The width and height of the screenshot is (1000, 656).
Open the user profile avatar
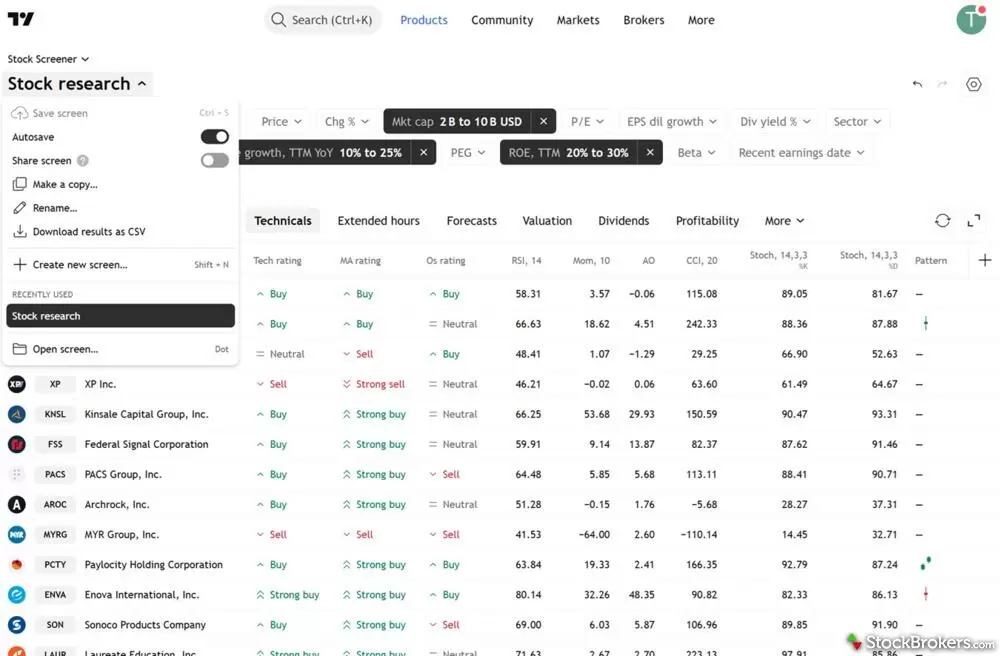point(971,19)
